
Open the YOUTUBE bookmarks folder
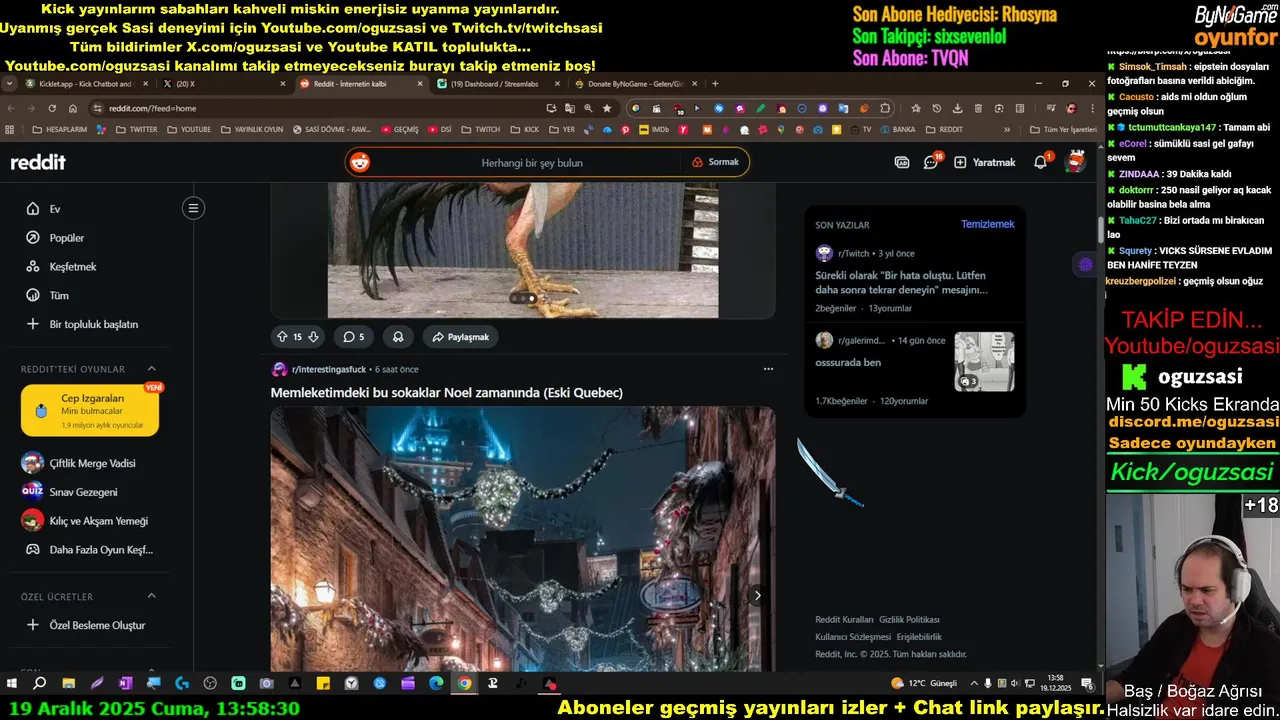point(188,129)
